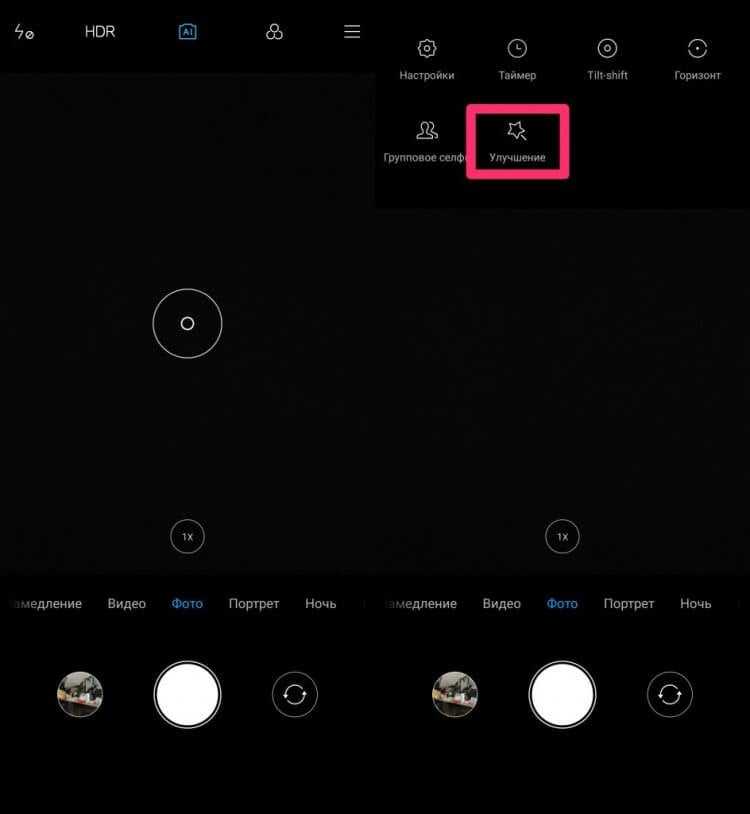The height and width of the screenshot is (814, 750).
Task: Switch to Портрет mode on left screen
Action: pos(254,604)
